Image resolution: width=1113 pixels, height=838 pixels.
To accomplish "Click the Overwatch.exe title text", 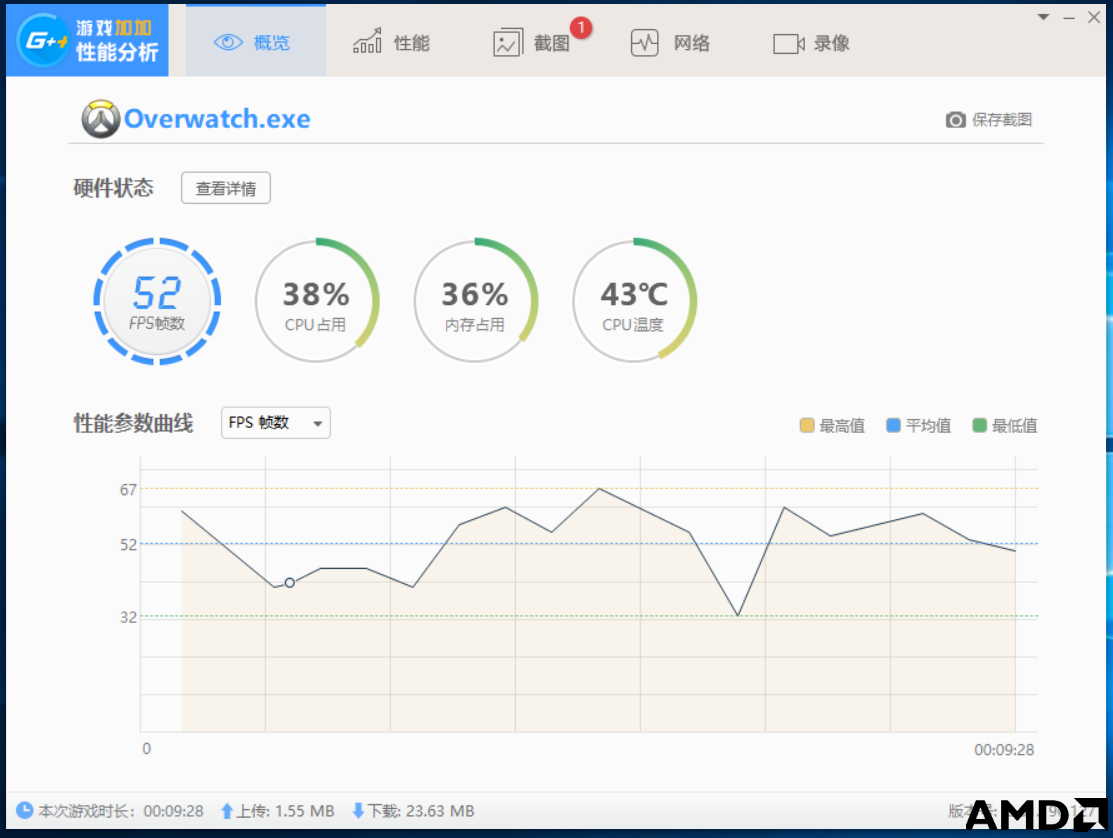I will coord(217,118).
